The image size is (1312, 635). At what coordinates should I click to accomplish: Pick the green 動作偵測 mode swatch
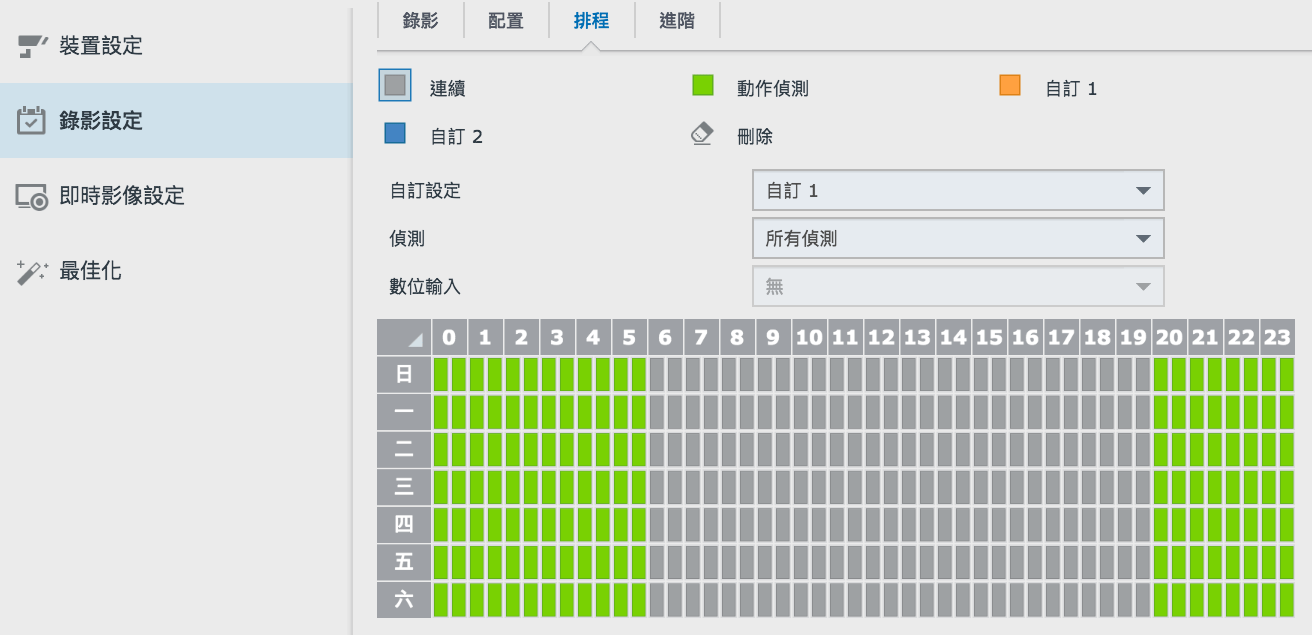click(703, 86)
